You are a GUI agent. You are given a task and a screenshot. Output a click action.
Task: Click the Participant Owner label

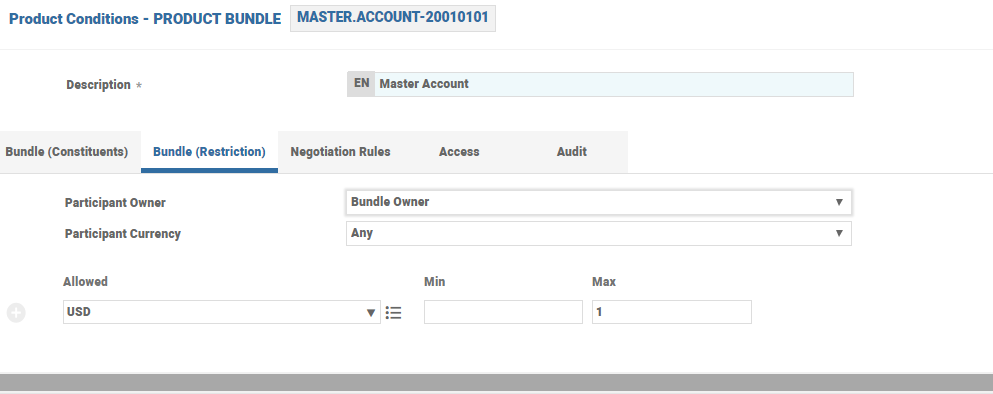(115, 203)
